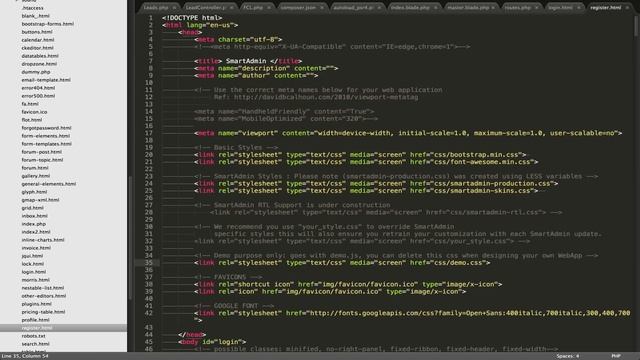Screen dimensions: 640x360
Task: Open gallery.html in the sidebar
Action: coord(36,176)
